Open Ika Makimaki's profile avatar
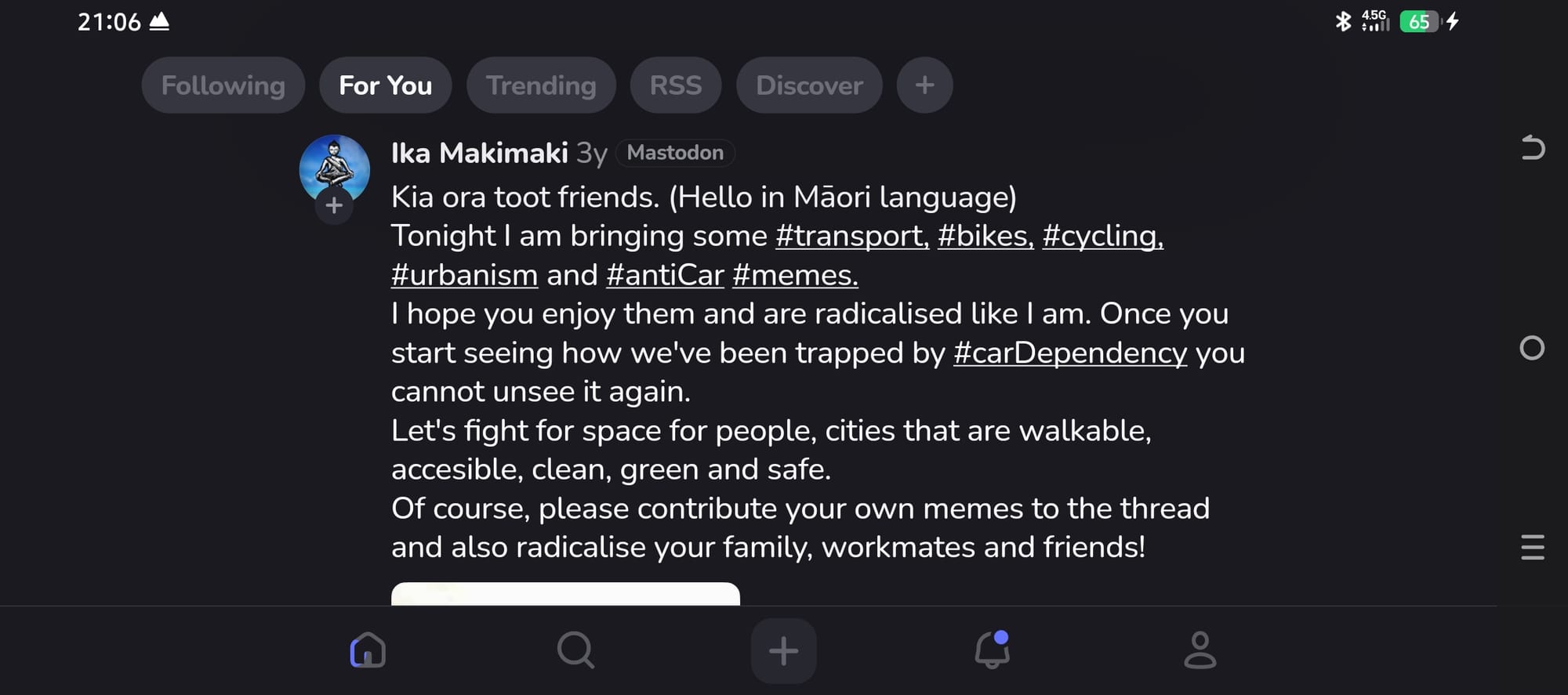1568x695 pixels. (334, 166)
